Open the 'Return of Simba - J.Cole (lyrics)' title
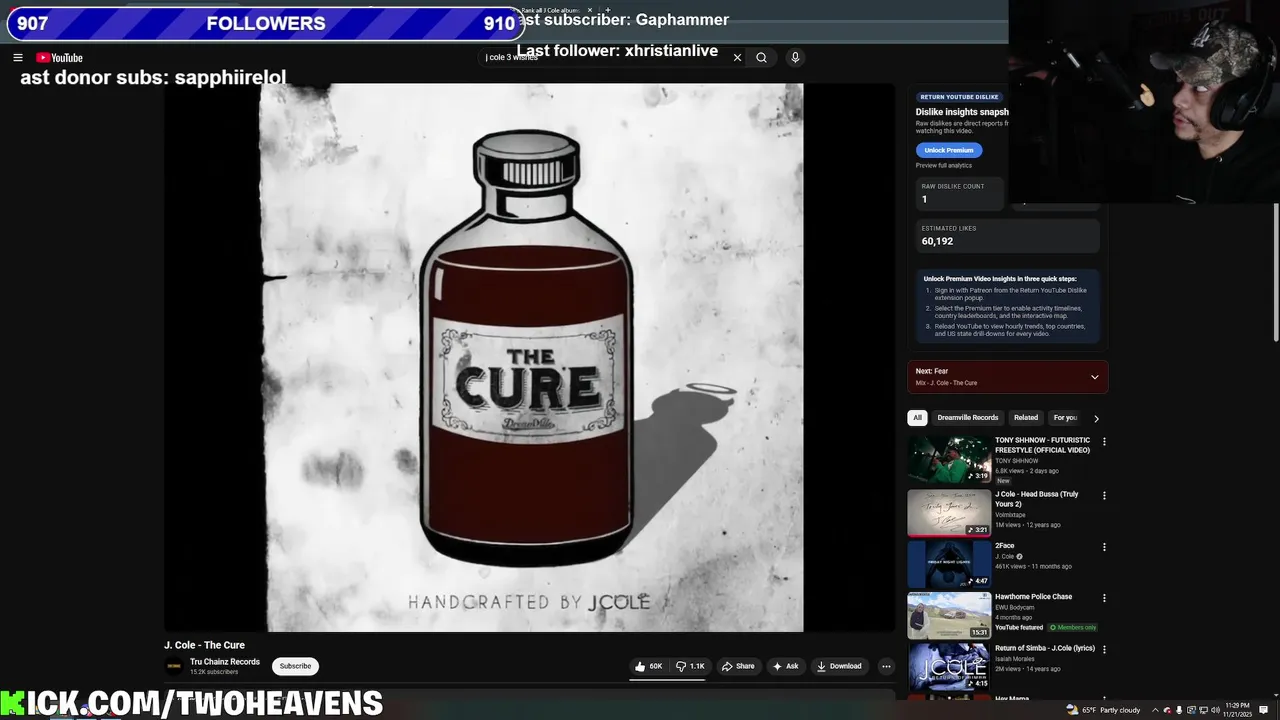1280x720 pixels. [x=1045, y=648]
